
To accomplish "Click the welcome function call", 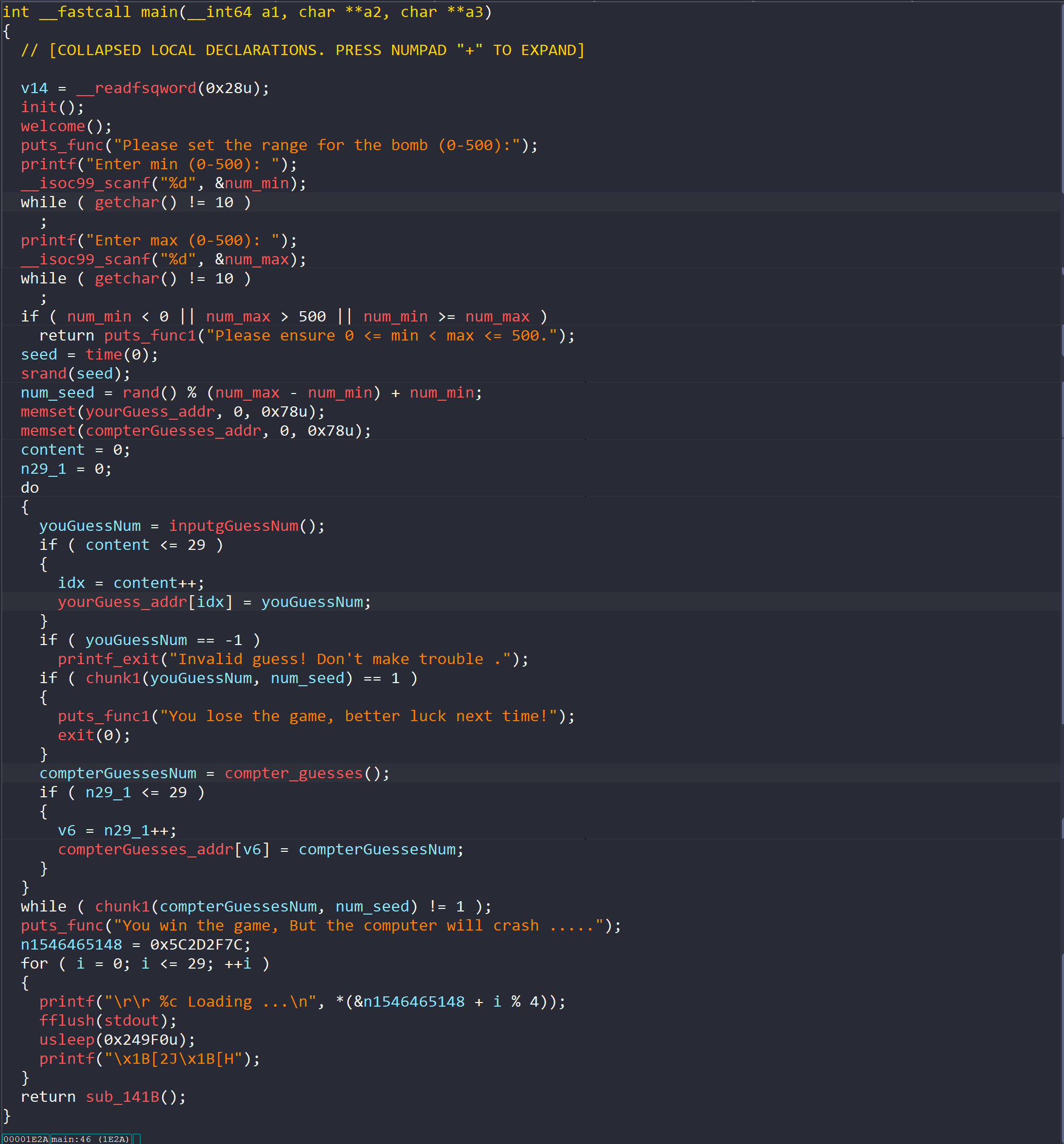I will (x=52, y=126).
